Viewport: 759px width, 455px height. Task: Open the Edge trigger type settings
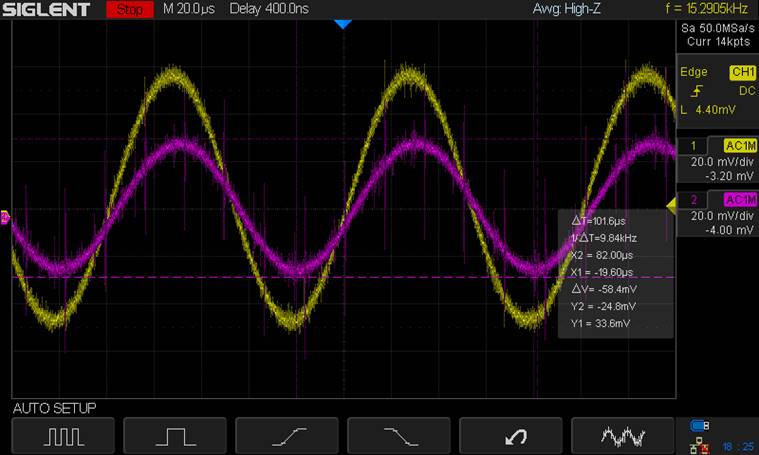tap(694, 72)
